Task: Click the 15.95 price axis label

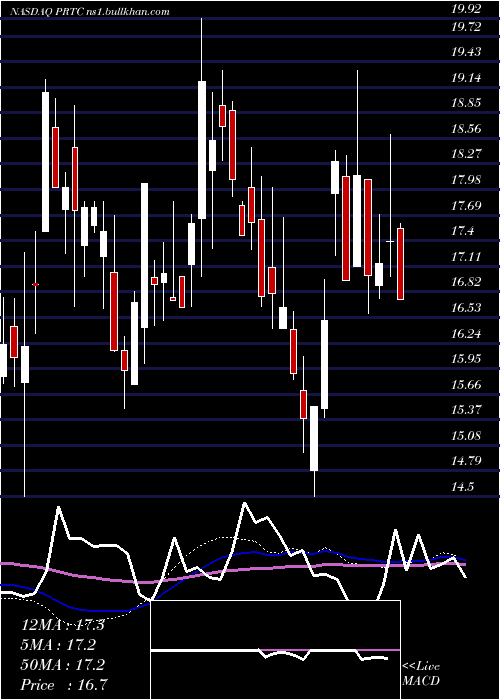Action: 467,359
